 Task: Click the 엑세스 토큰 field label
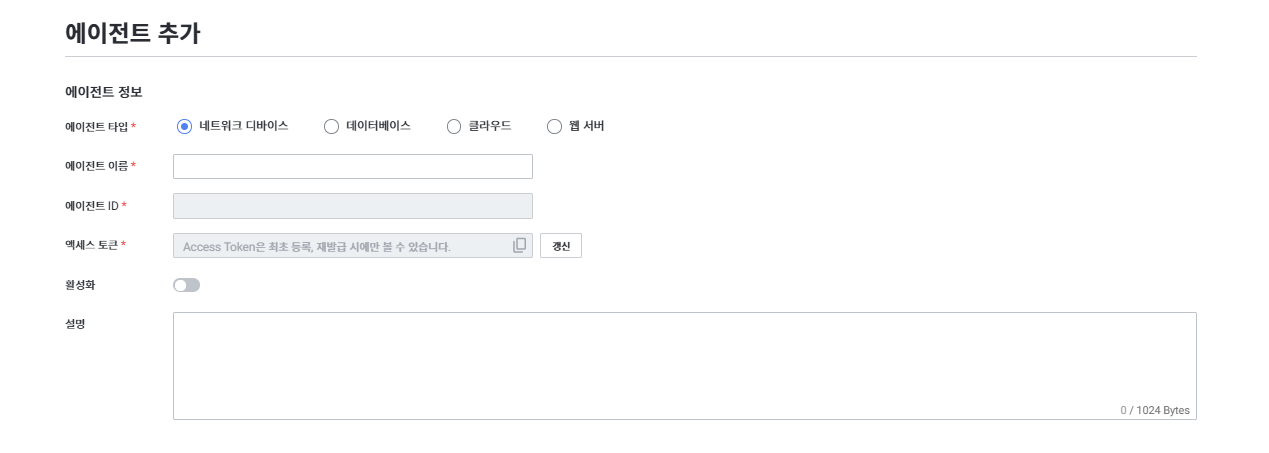pyautogui.click(x=92, y=245)
